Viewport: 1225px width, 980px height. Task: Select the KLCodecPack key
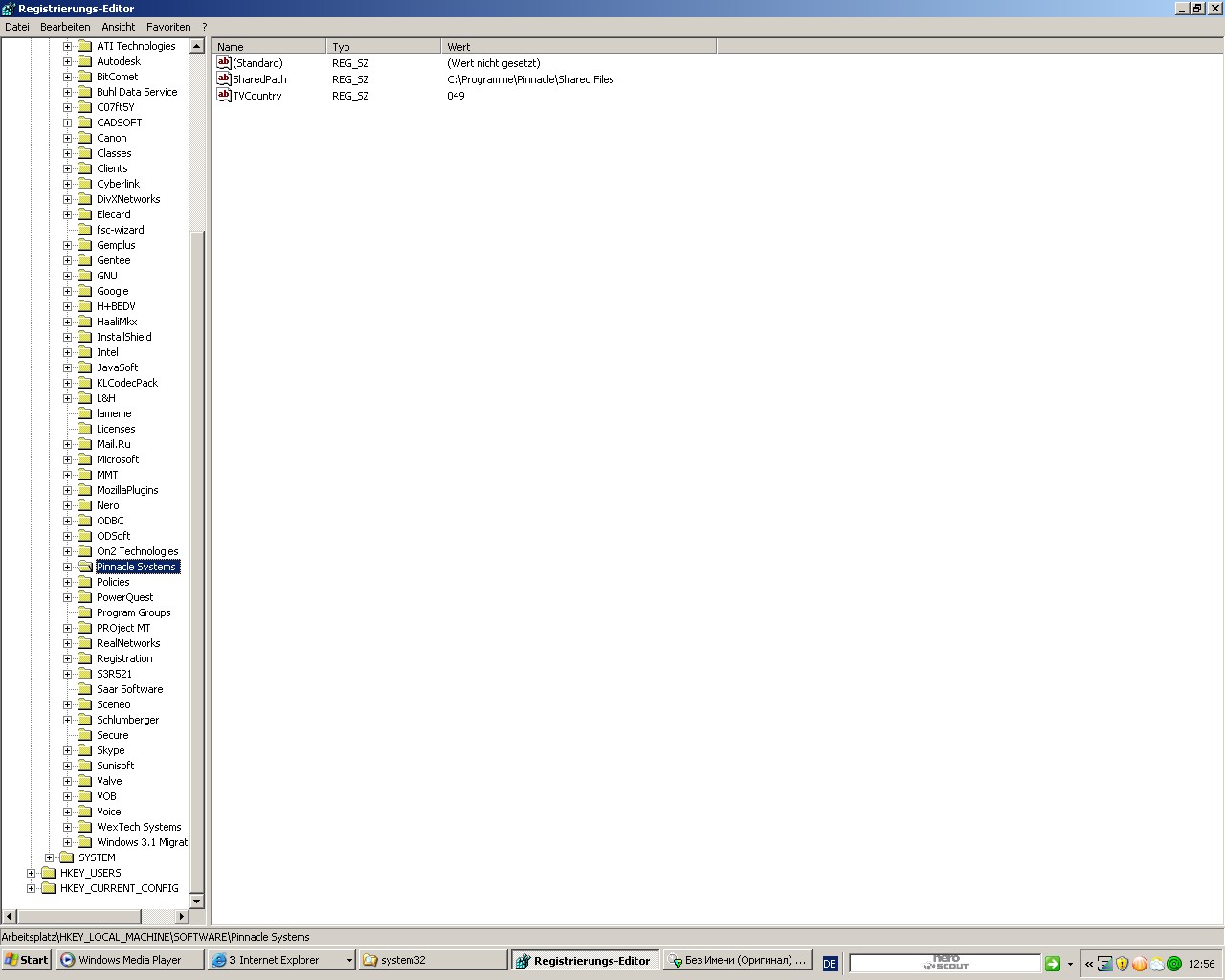pos(127,383)
